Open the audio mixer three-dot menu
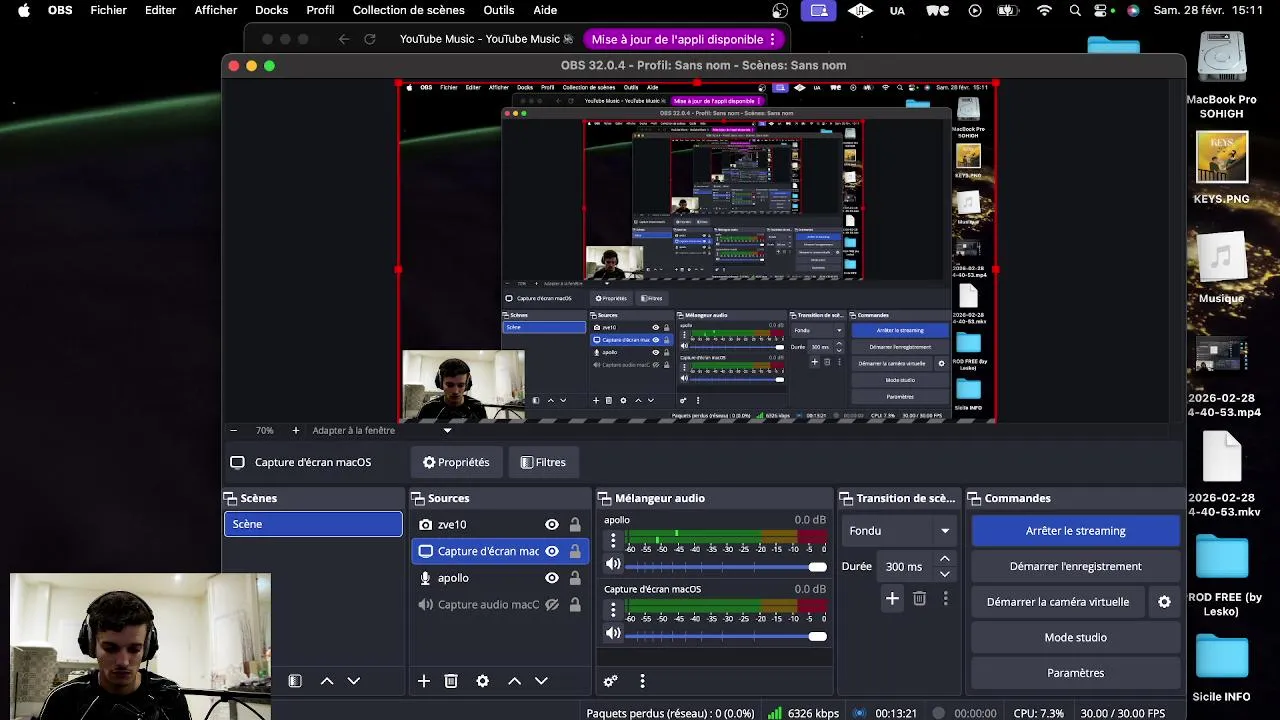Screen dimensions: 1280x720 coord(642,681)
